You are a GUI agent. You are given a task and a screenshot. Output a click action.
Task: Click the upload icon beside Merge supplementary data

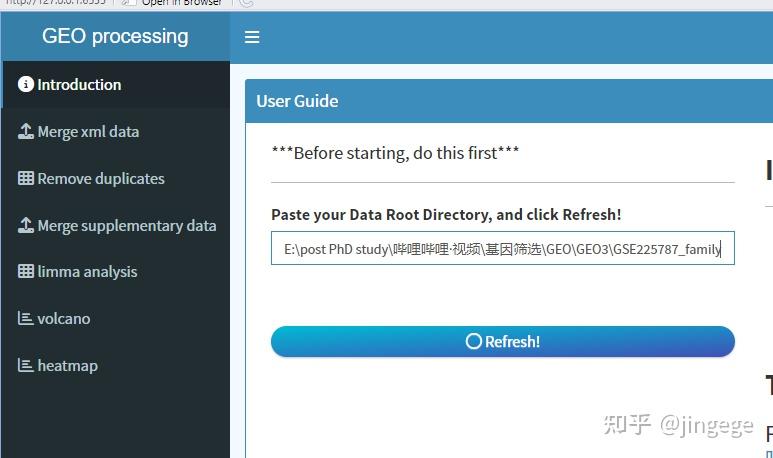[x=26, y=226]
